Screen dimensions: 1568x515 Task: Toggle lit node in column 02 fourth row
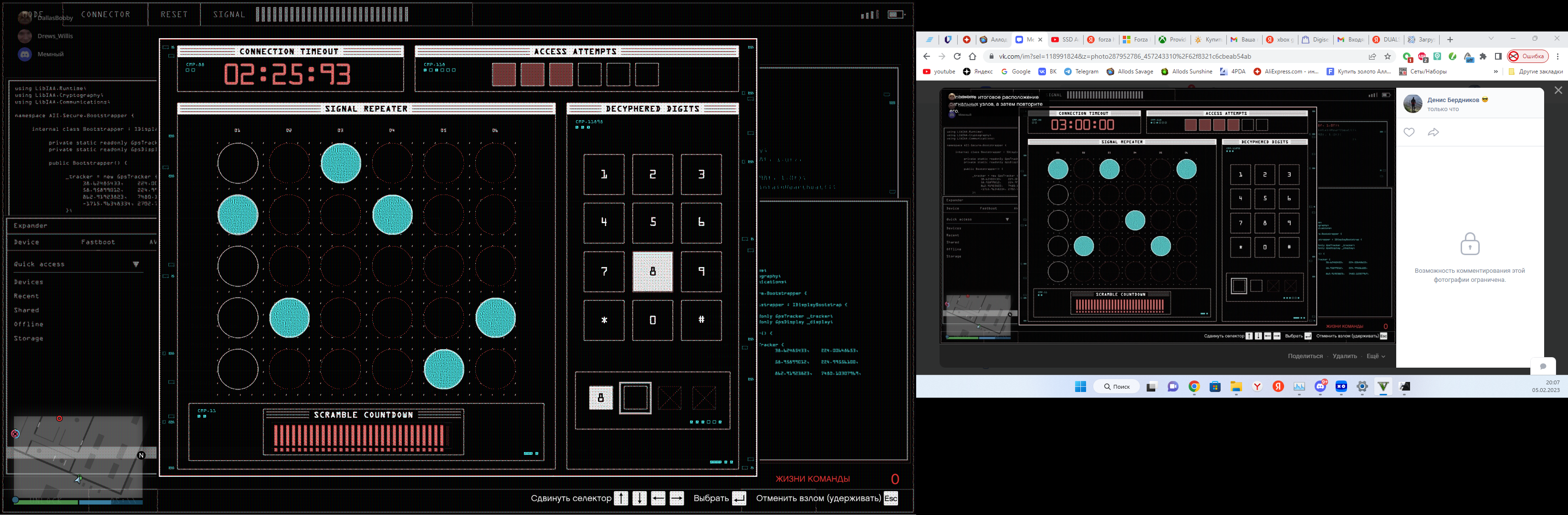(289, 318)
